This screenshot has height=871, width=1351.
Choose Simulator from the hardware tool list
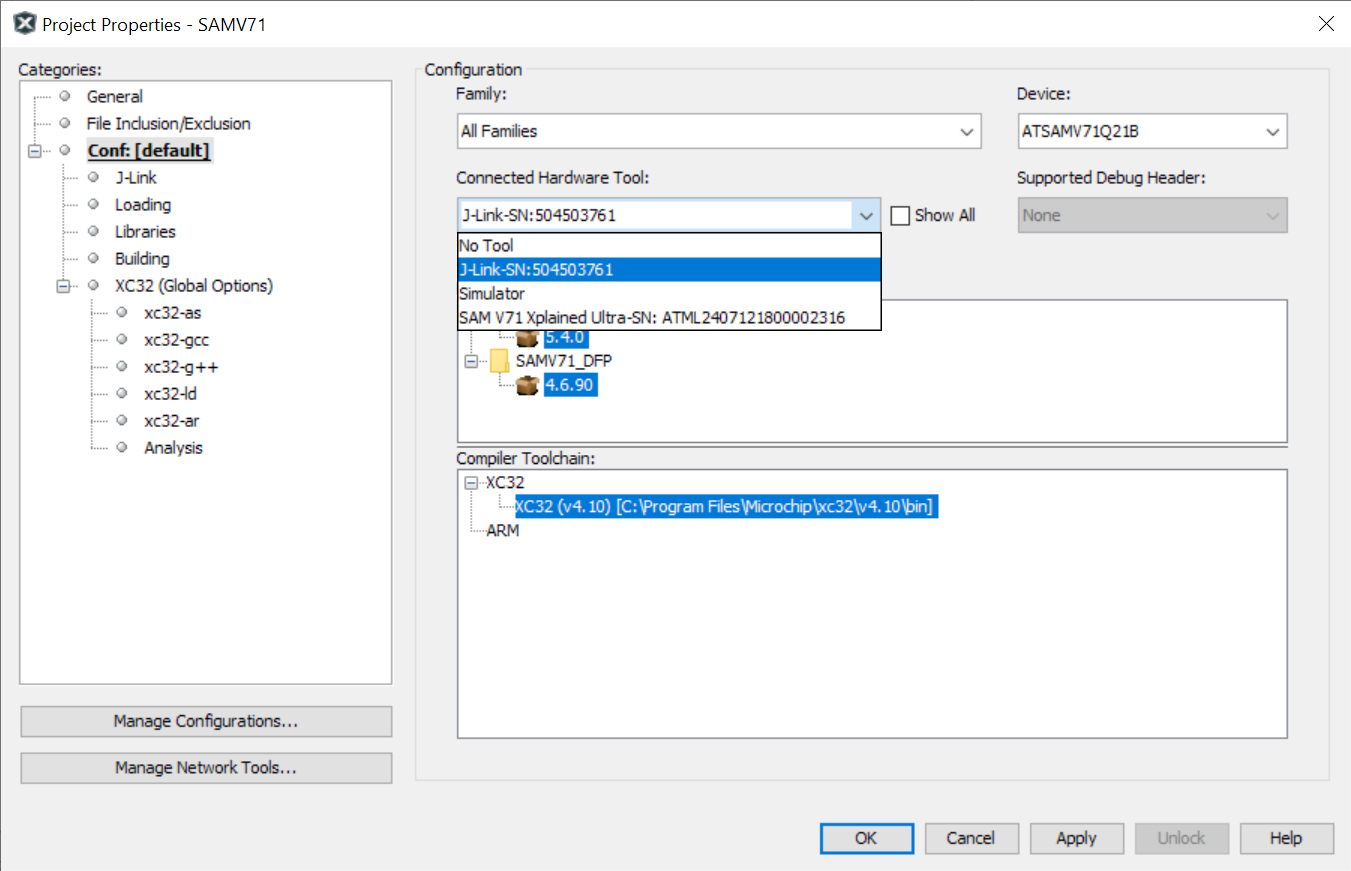[x=492, y=294]
